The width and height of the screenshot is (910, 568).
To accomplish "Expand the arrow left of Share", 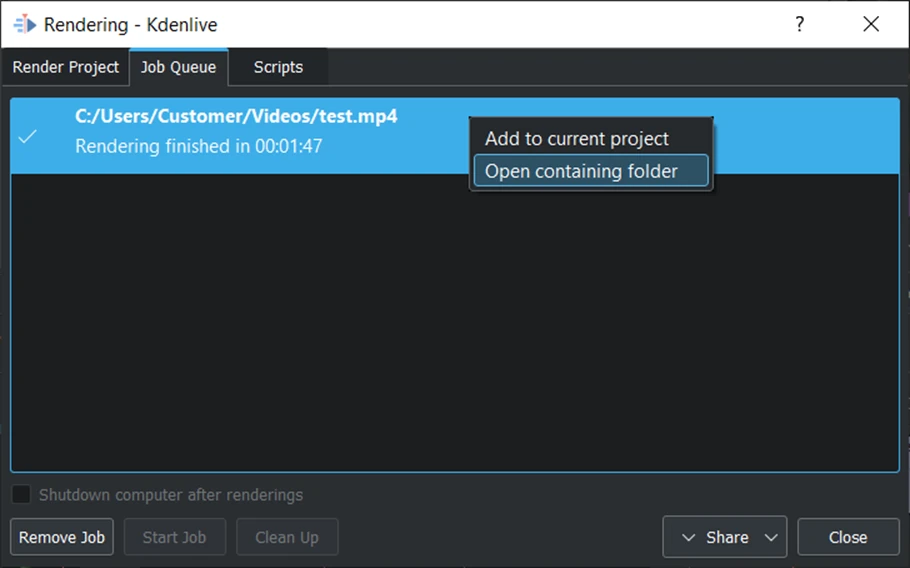I will (688, 537).
